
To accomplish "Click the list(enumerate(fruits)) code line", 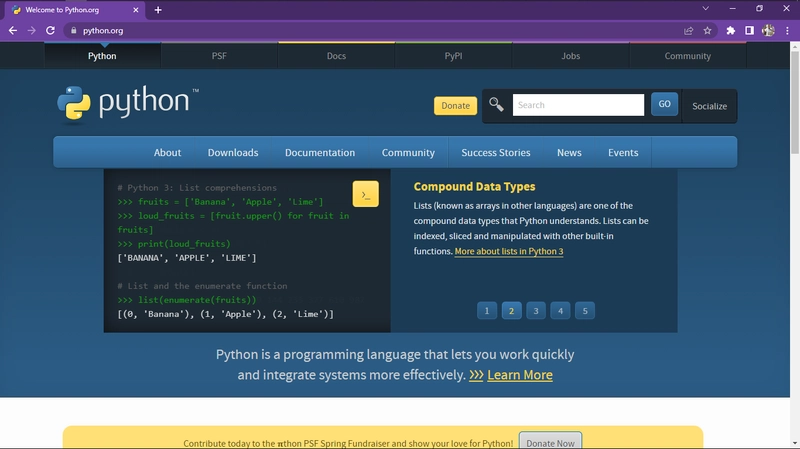I will tap(187, 300).
